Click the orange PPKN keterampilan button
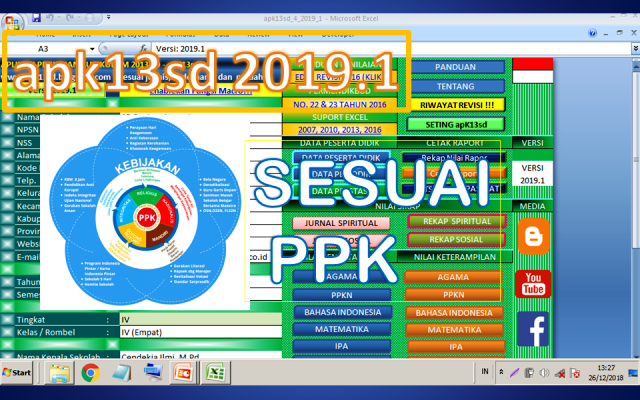The image size is (640, 400). (x=453, y=295)
